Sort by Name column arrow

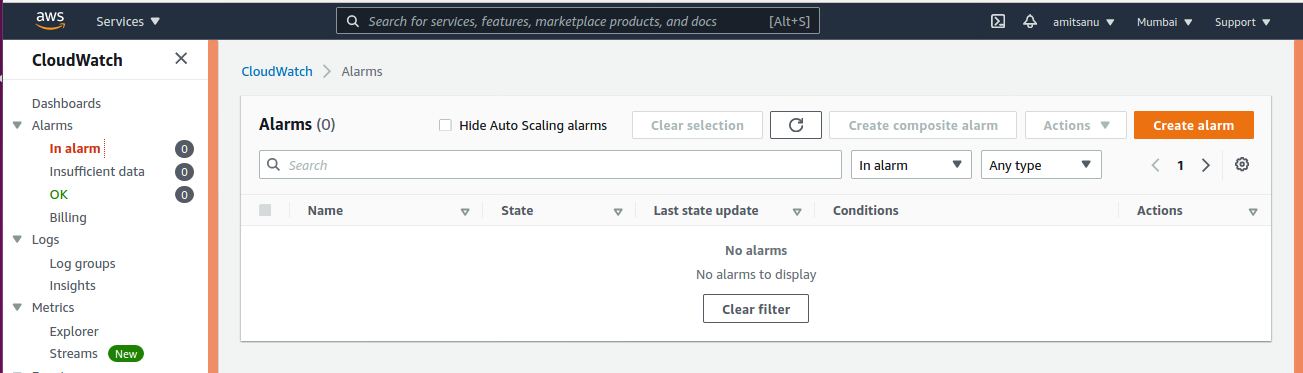pyautogui.click(x=465, y=212)
